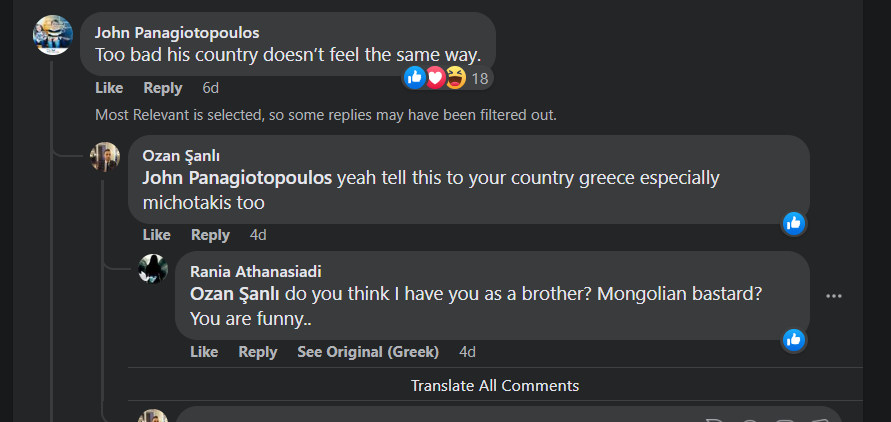Click the laughing reaction emoji icon
891x422 pixels.
click(x=455, y=77)
